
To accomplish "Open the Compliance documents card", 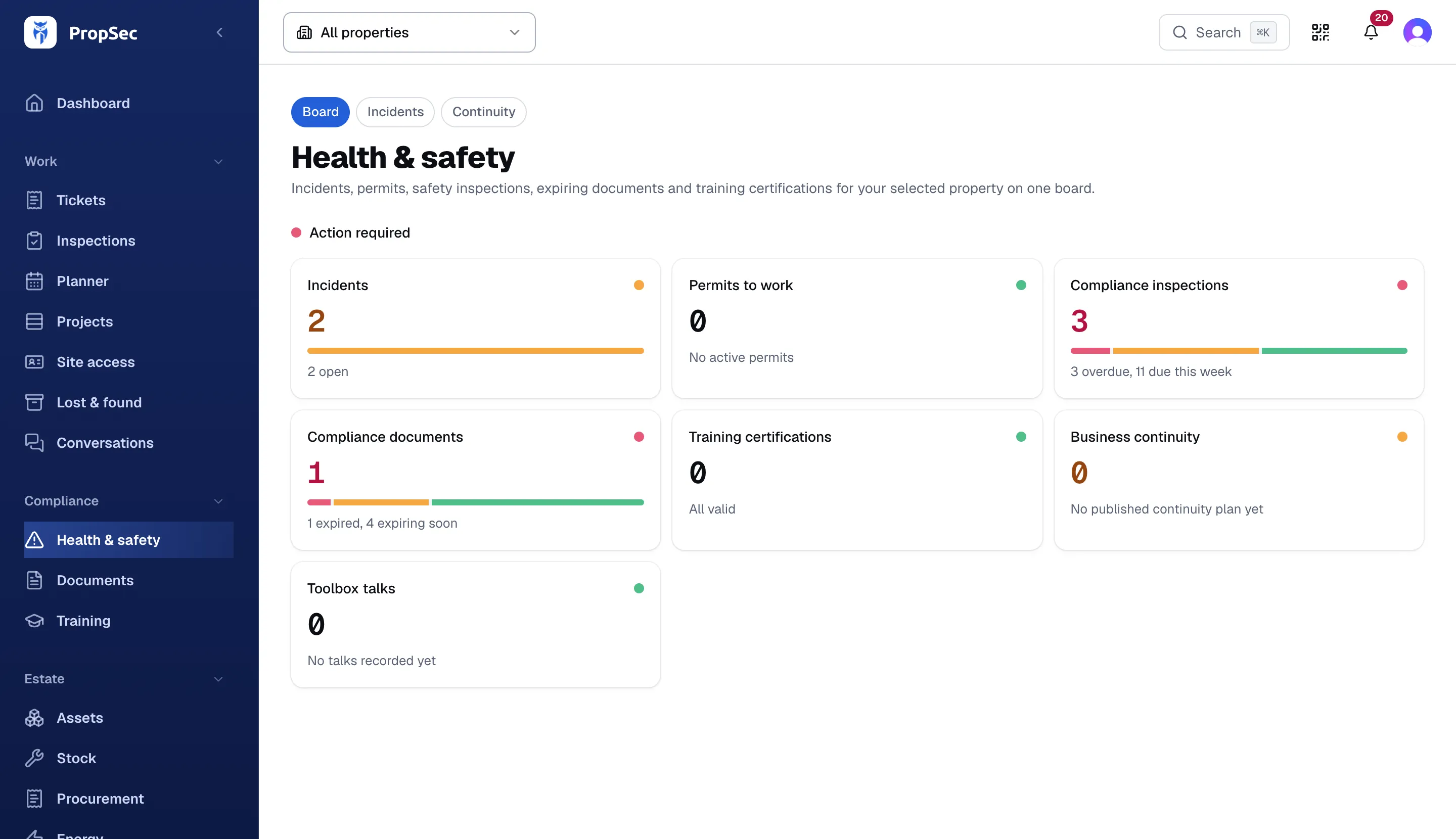I will click(x=476, y=480).
